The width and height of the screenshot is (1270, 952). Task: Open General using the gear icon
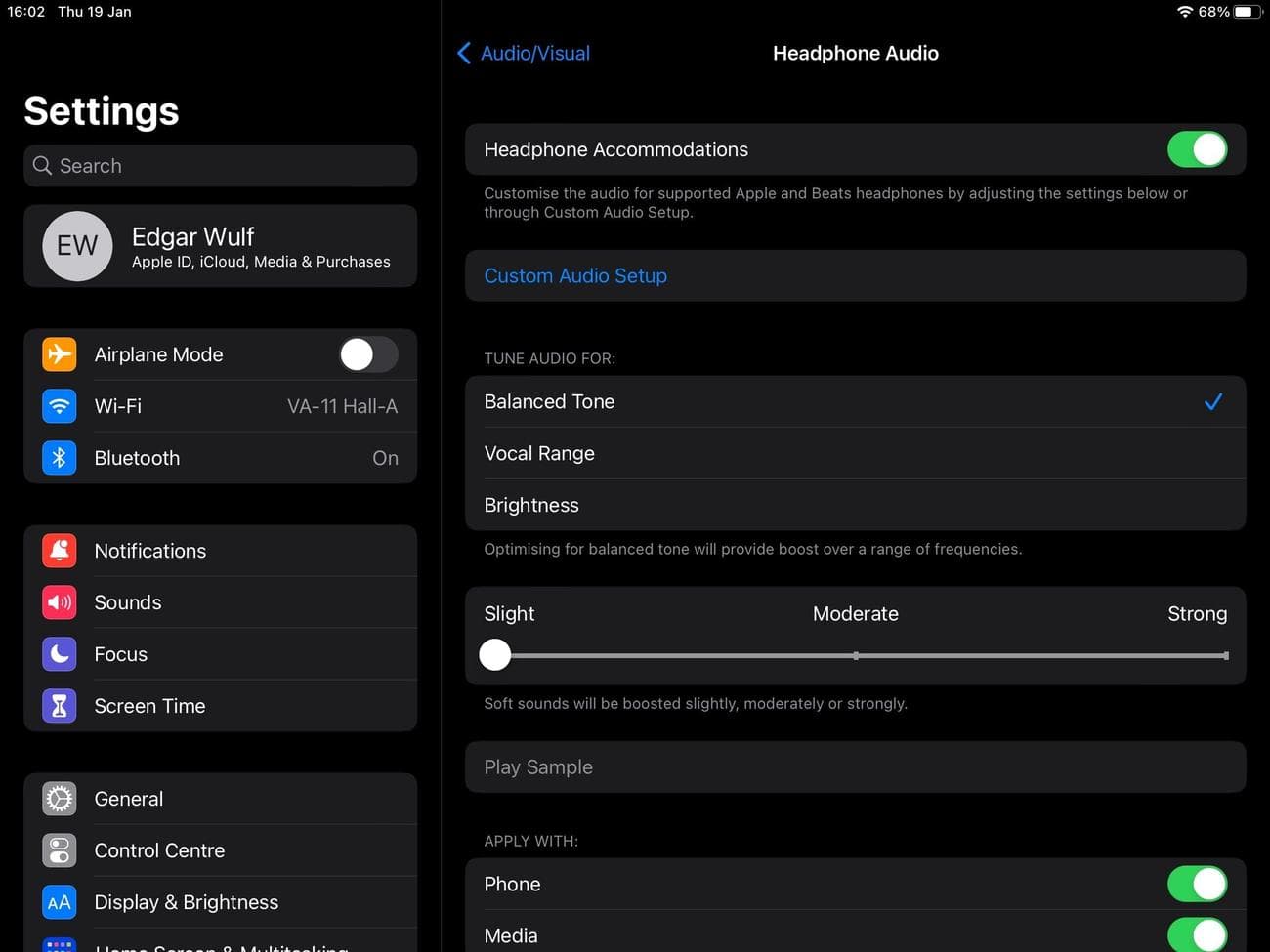pos(60,799)
